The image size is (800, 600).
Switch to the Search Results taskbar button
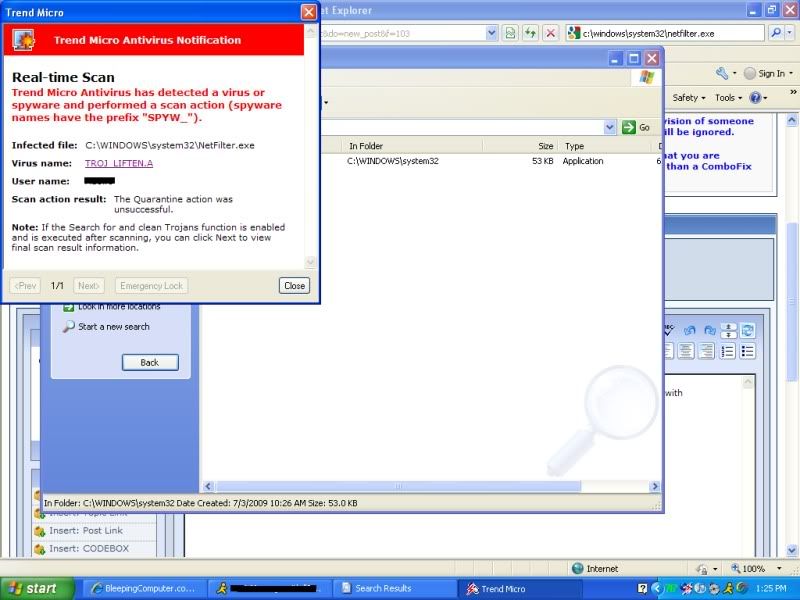click(x=395, y=589)
